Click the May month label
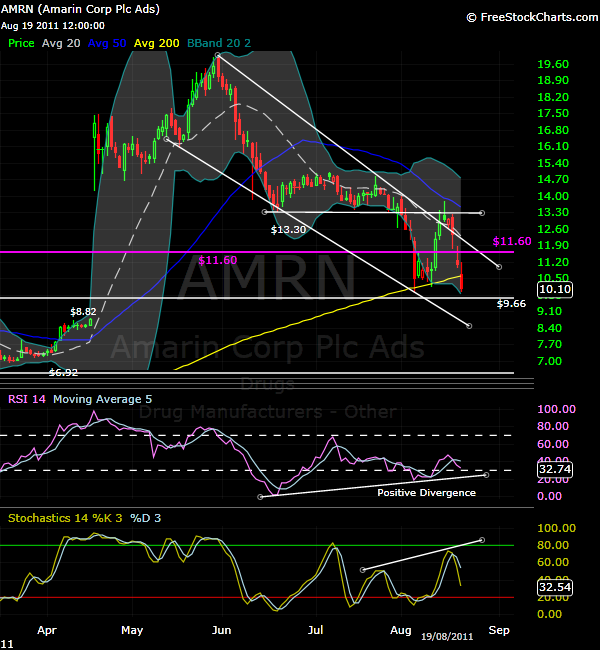Screen dimensions: 600x650 [x=132, y=631]
